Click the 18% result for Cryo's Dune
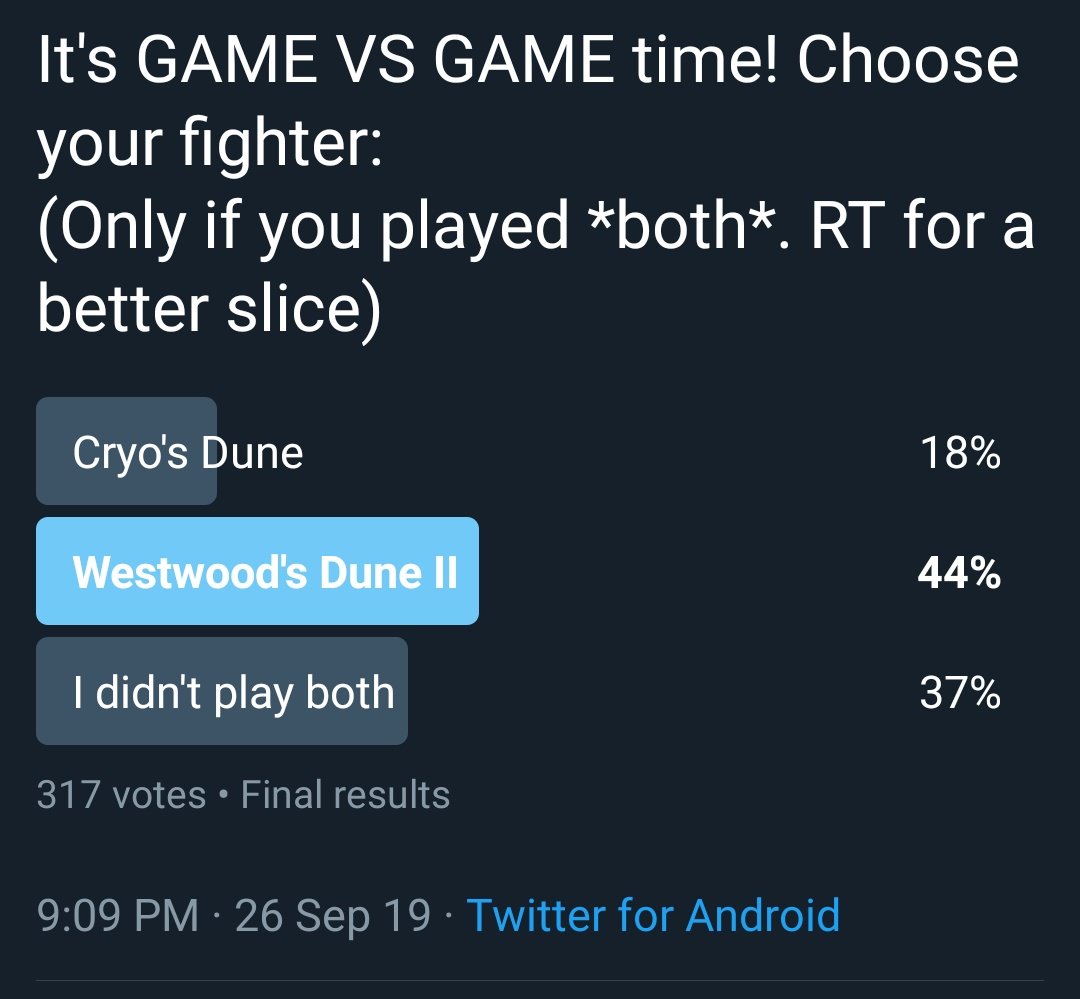1080x999 pixels. click(960, 453)
